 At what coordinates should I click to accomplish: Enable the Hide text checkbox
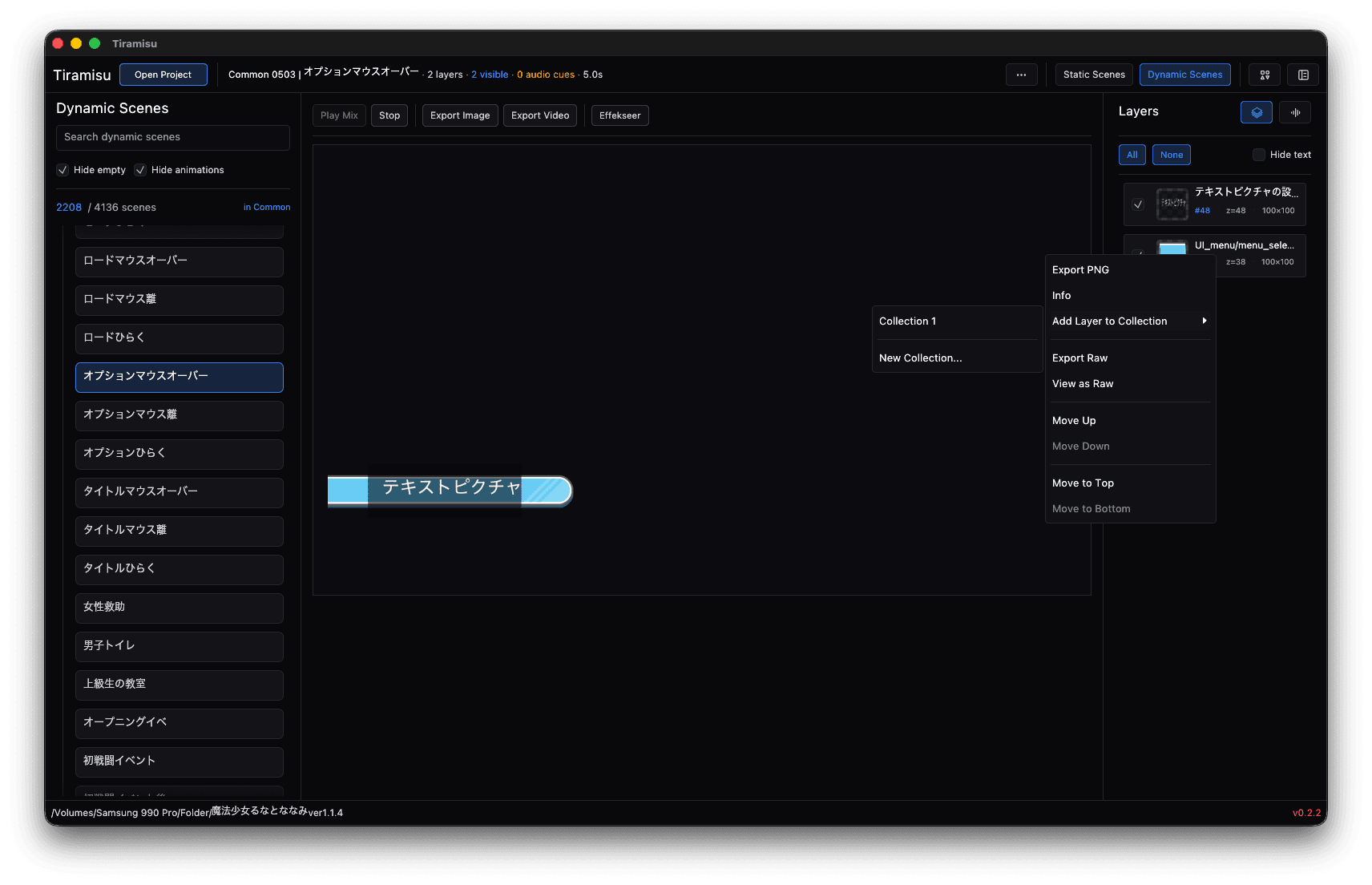[x=1259, y=155]
